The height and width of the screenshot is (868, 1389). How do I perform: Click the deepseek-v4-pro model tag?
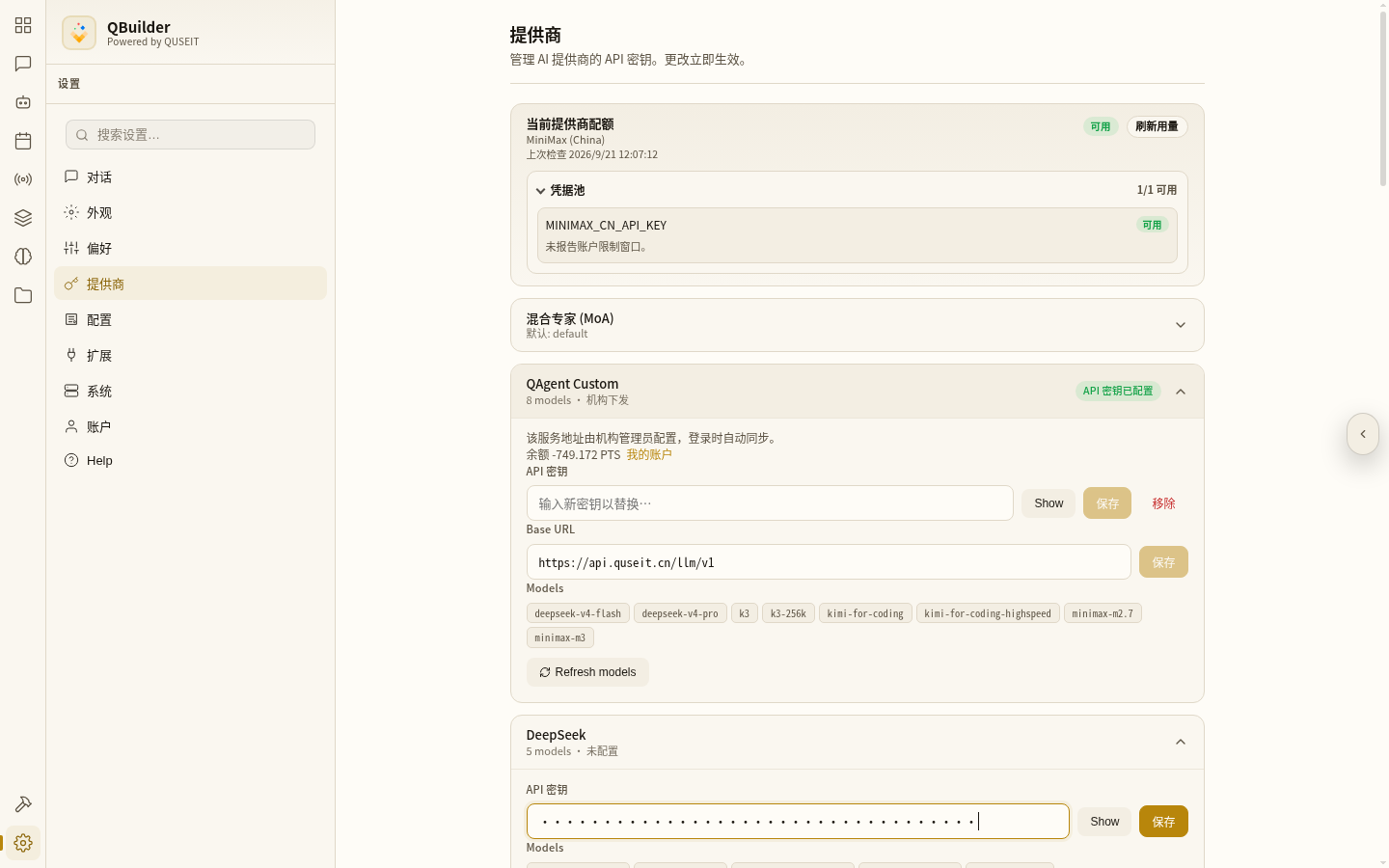[680, 613]
